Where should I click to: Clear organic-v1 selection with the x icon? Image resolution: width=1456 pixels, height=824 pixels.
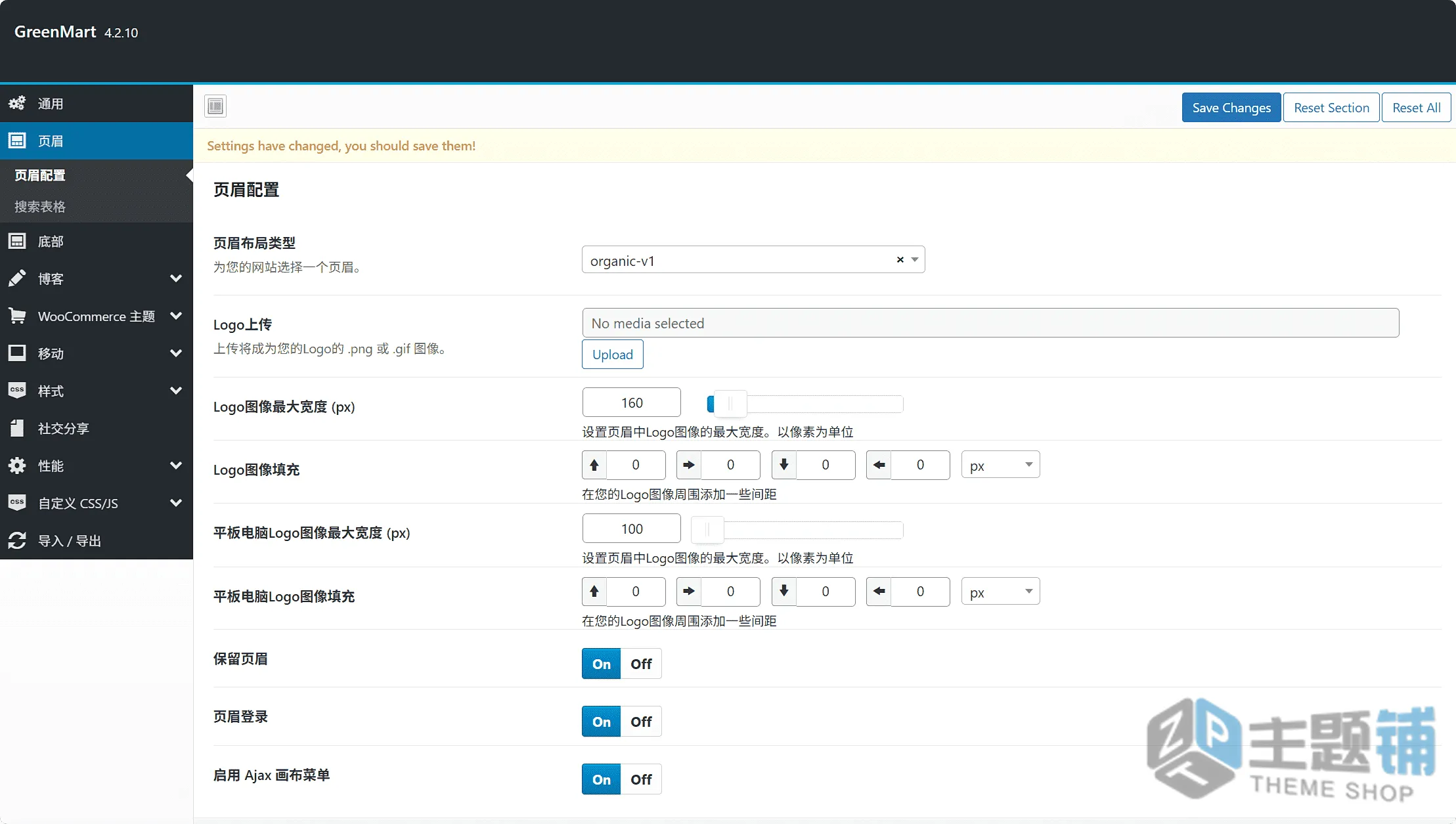tap(900, 260)
